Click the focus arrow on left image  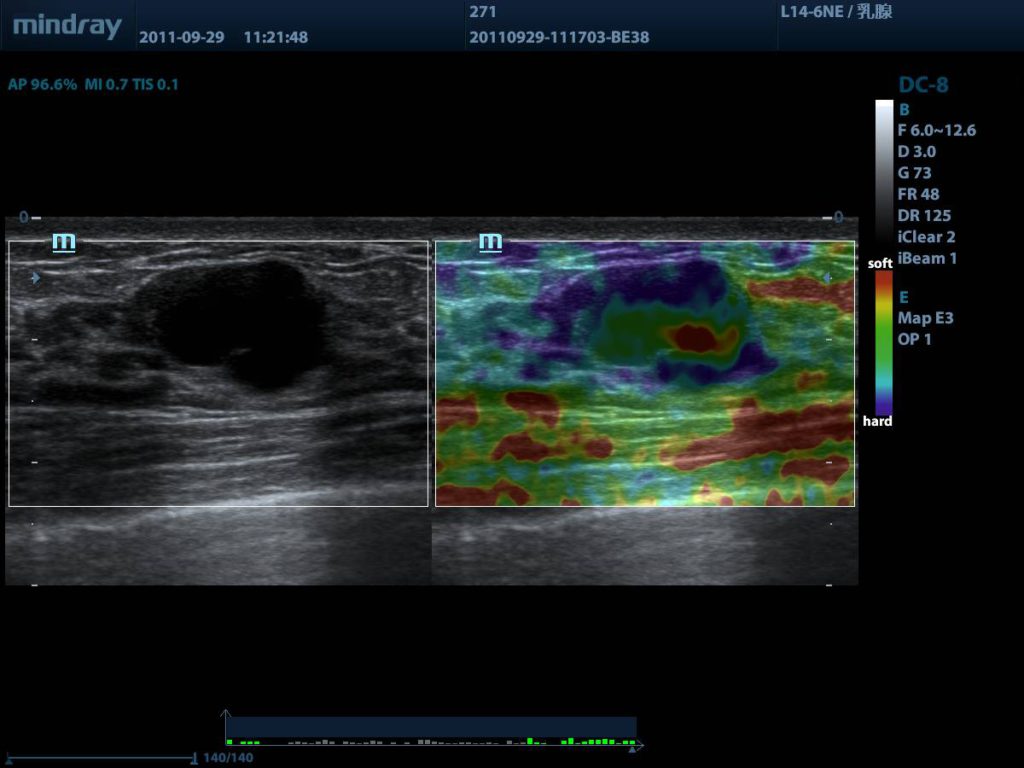tap(35, 278)
